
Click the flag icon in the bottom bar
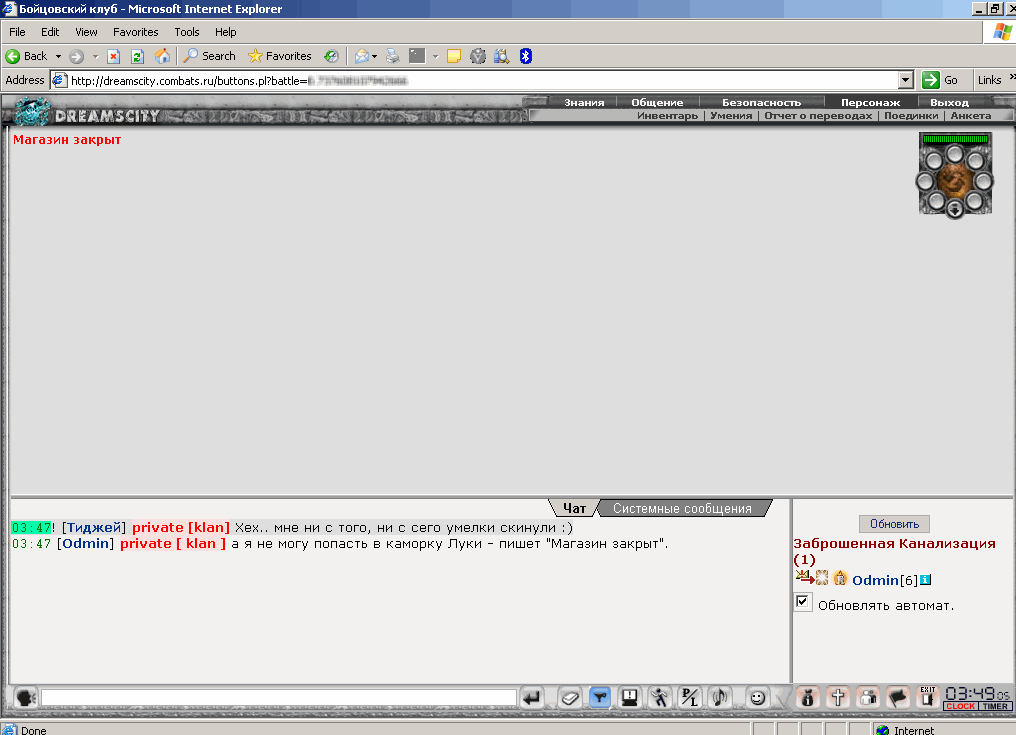pos(898,697)
